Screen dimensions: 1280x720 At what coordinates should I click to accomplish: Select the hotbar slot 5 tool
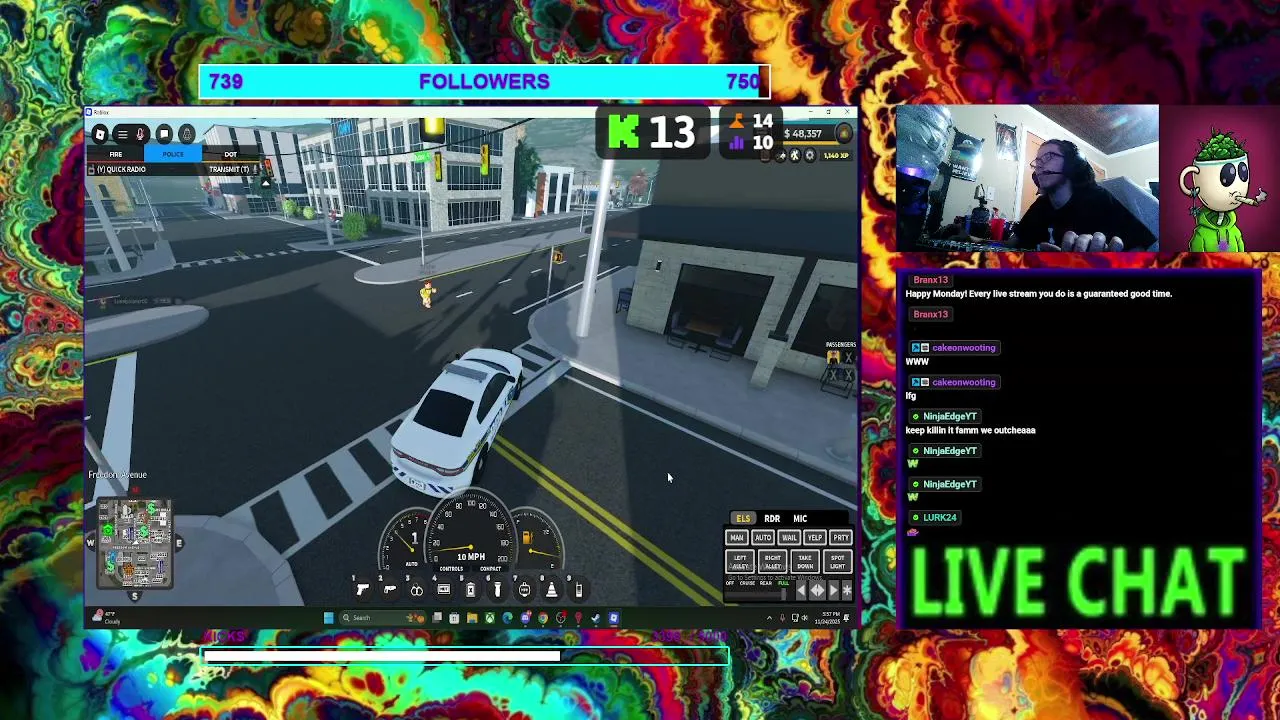[x=471, y=590]
